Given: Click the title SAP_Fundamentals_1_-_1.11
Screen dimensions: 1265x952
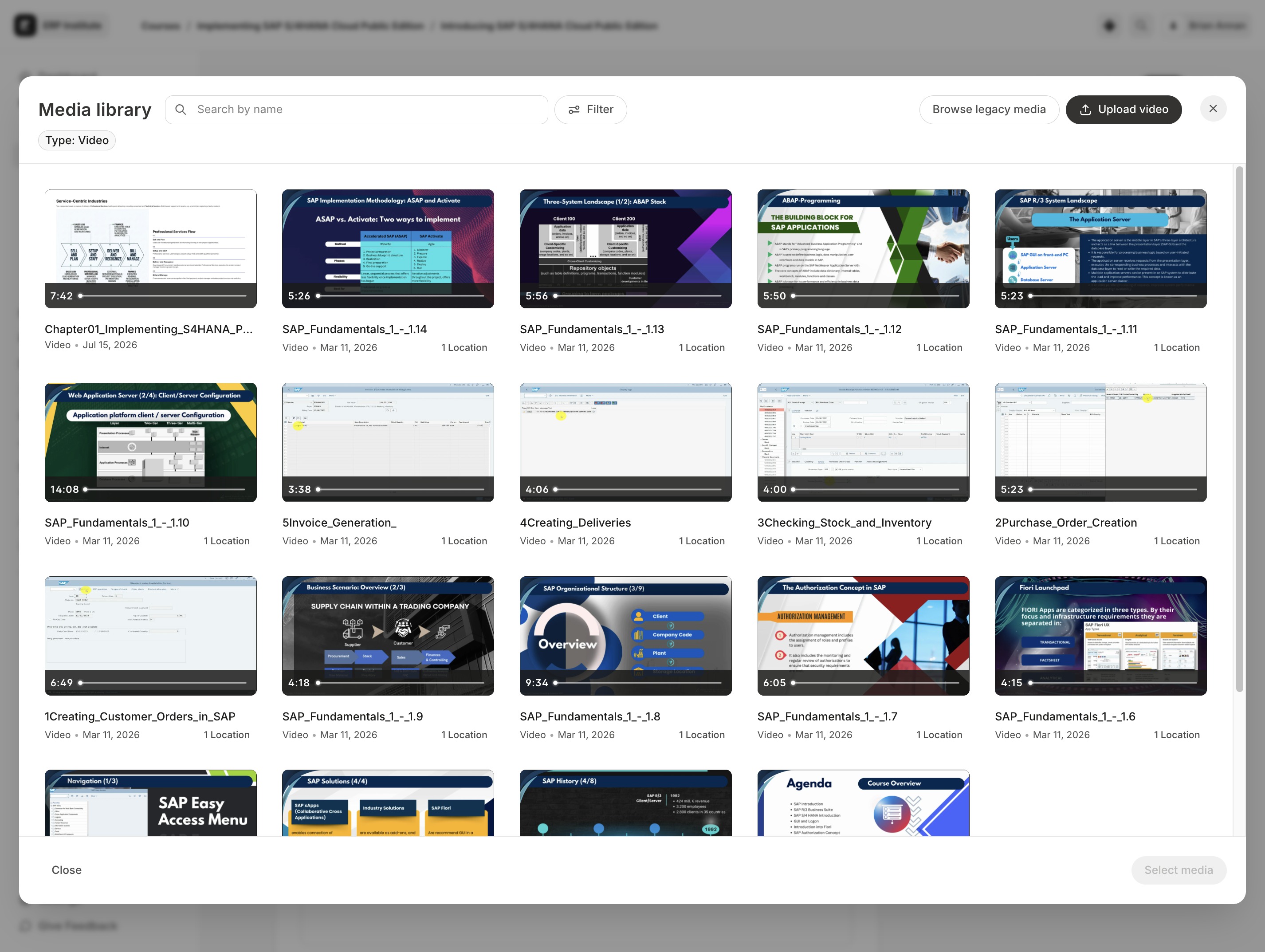Looking at the screenshot, I should [1066, 329].
